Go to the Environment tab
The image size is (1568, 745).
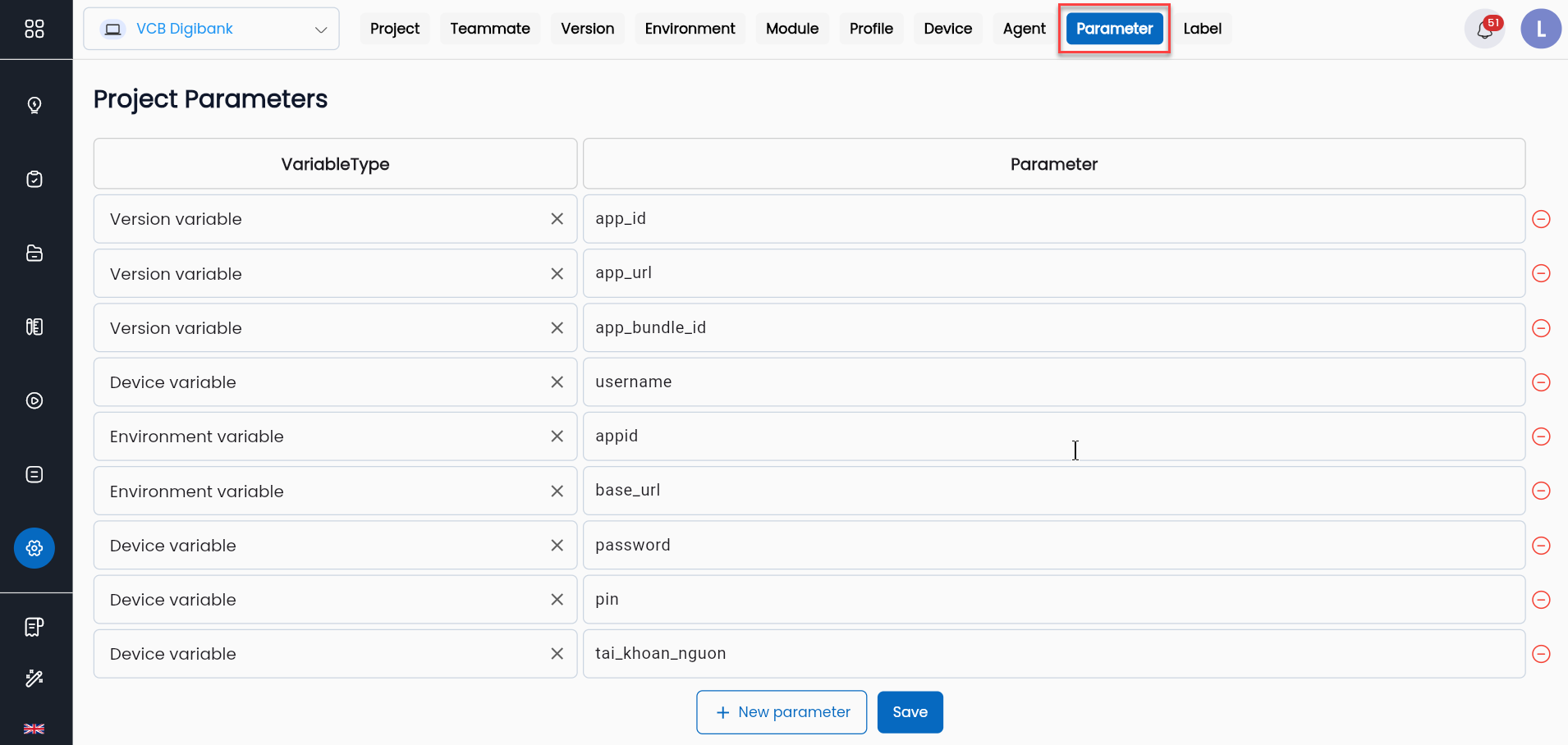[x=690, y=29]
